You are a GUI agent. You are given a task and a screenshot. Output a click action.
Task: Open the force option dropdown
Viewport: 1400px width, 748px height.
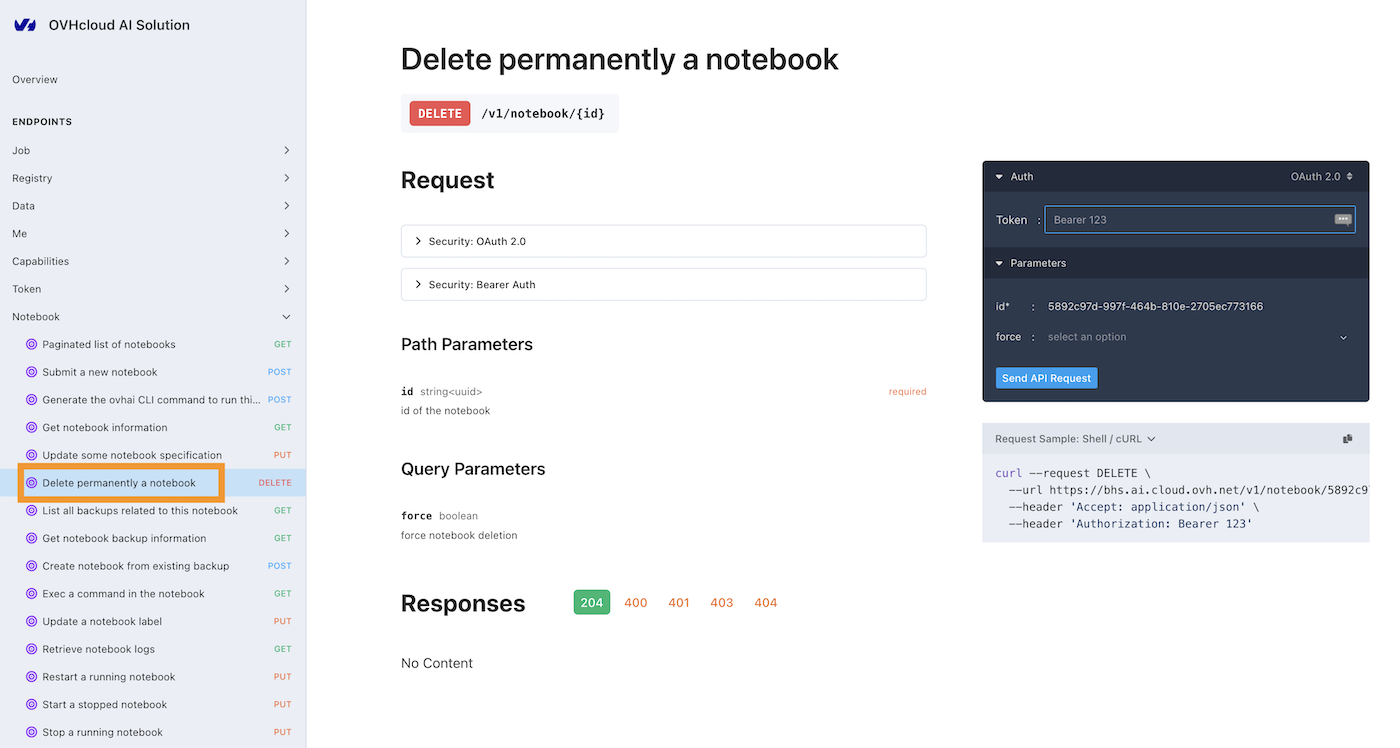click(1197, 337)
